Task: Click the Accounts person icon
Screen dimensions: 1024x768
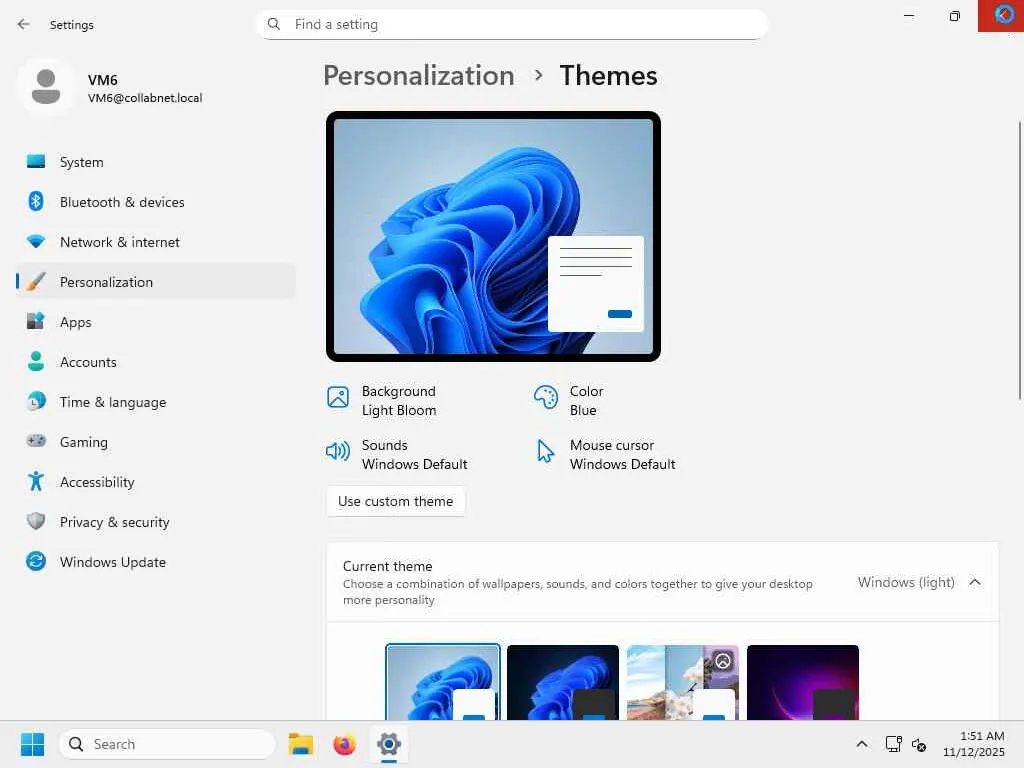Action: click(36, 361)
